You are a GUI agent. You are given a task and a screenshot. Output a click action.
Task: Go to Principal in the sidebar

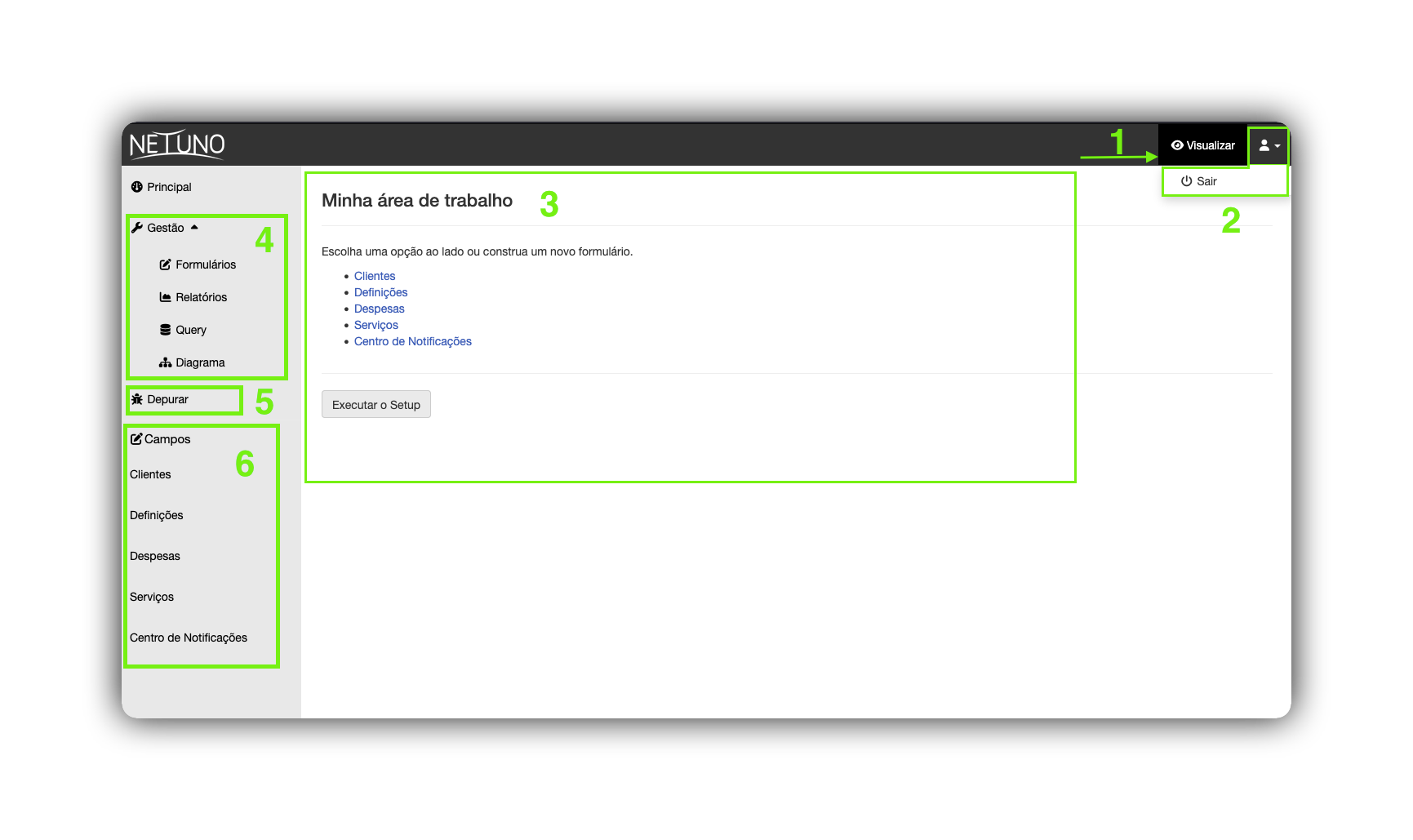coord(169,187)
